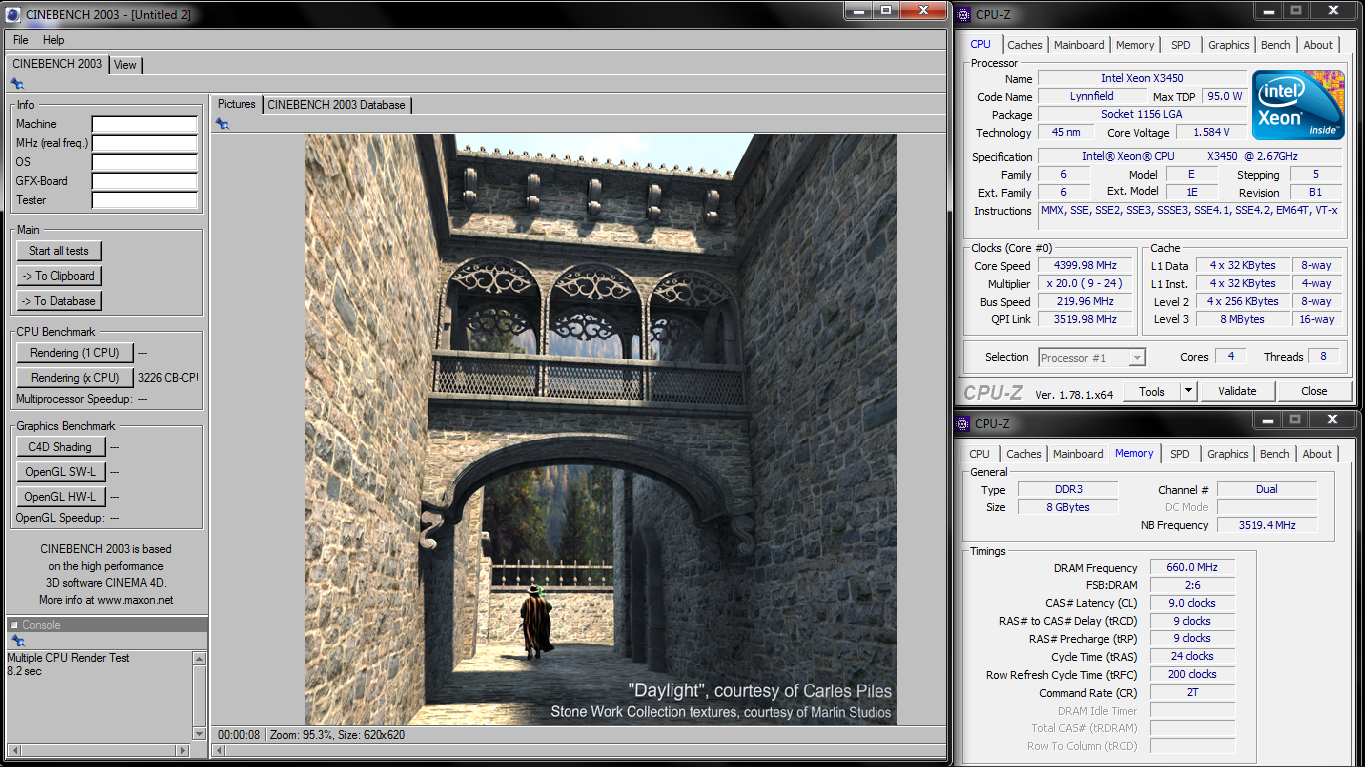Open SPD tab in lower CPU-Z window

coord(1180,454)
